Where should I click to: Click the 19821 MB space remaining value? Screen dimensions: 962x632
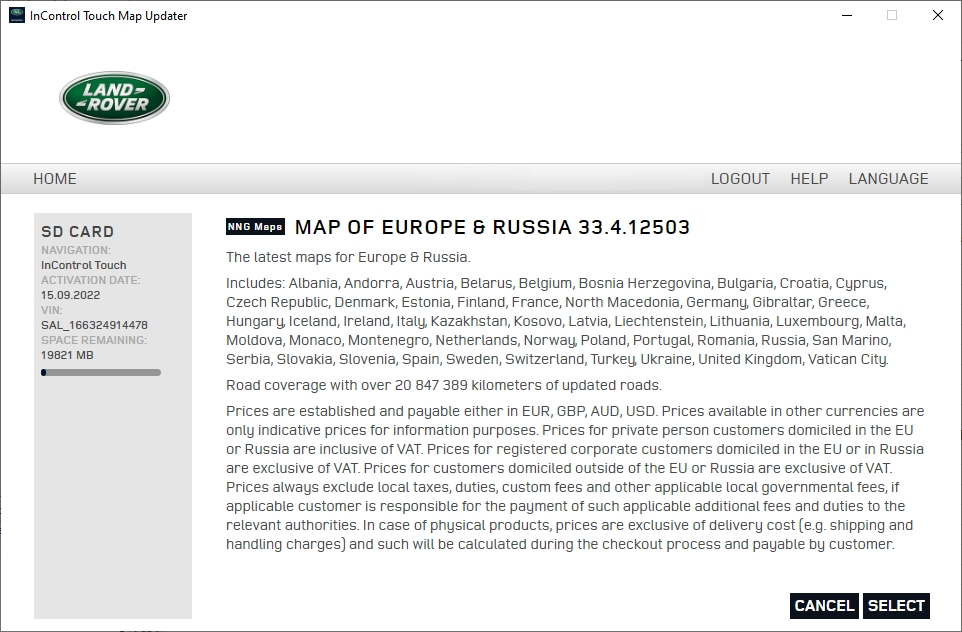67,355
